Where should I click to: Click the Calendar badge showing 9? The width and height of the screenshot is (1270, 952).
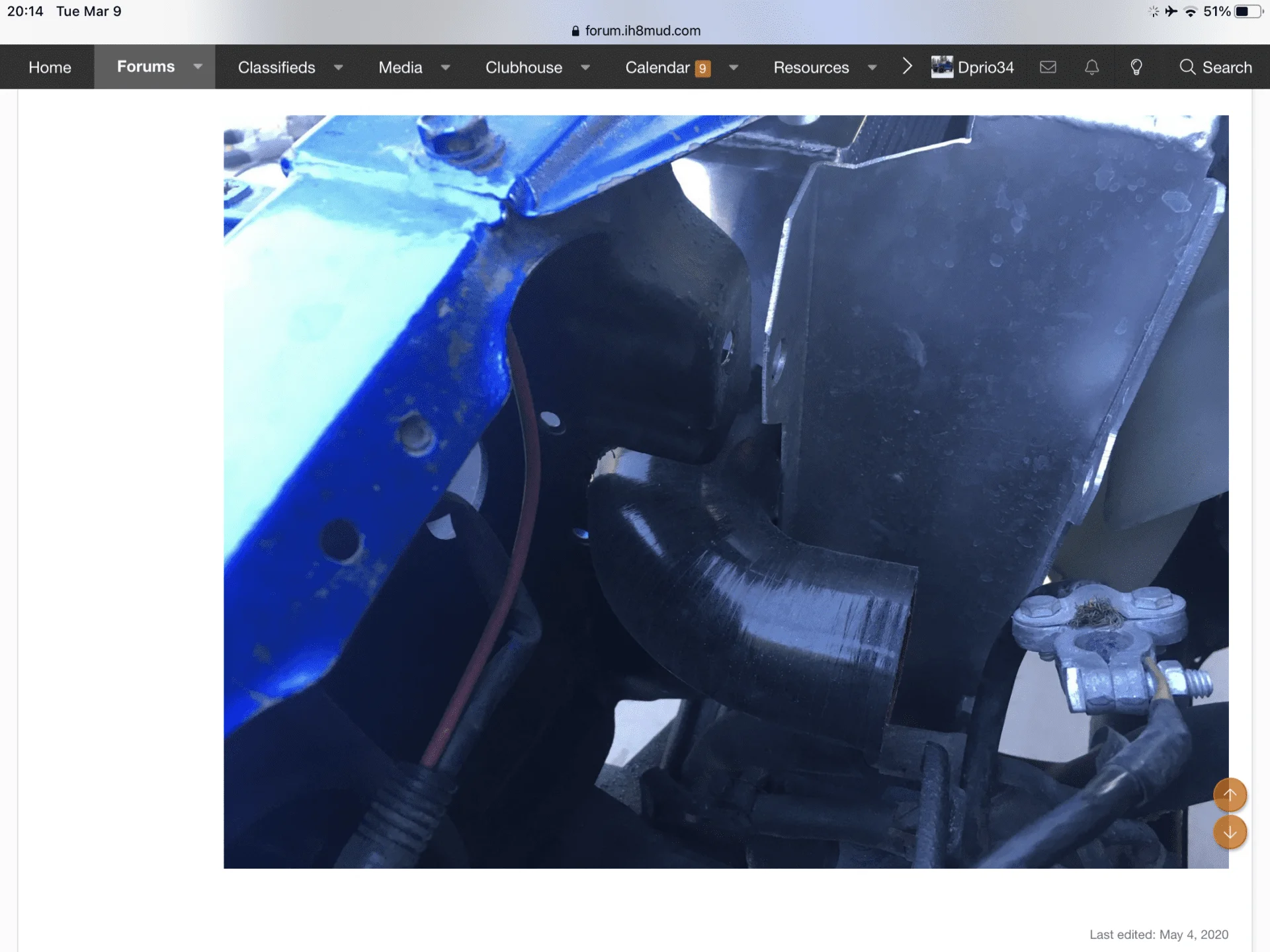[702, 69]
